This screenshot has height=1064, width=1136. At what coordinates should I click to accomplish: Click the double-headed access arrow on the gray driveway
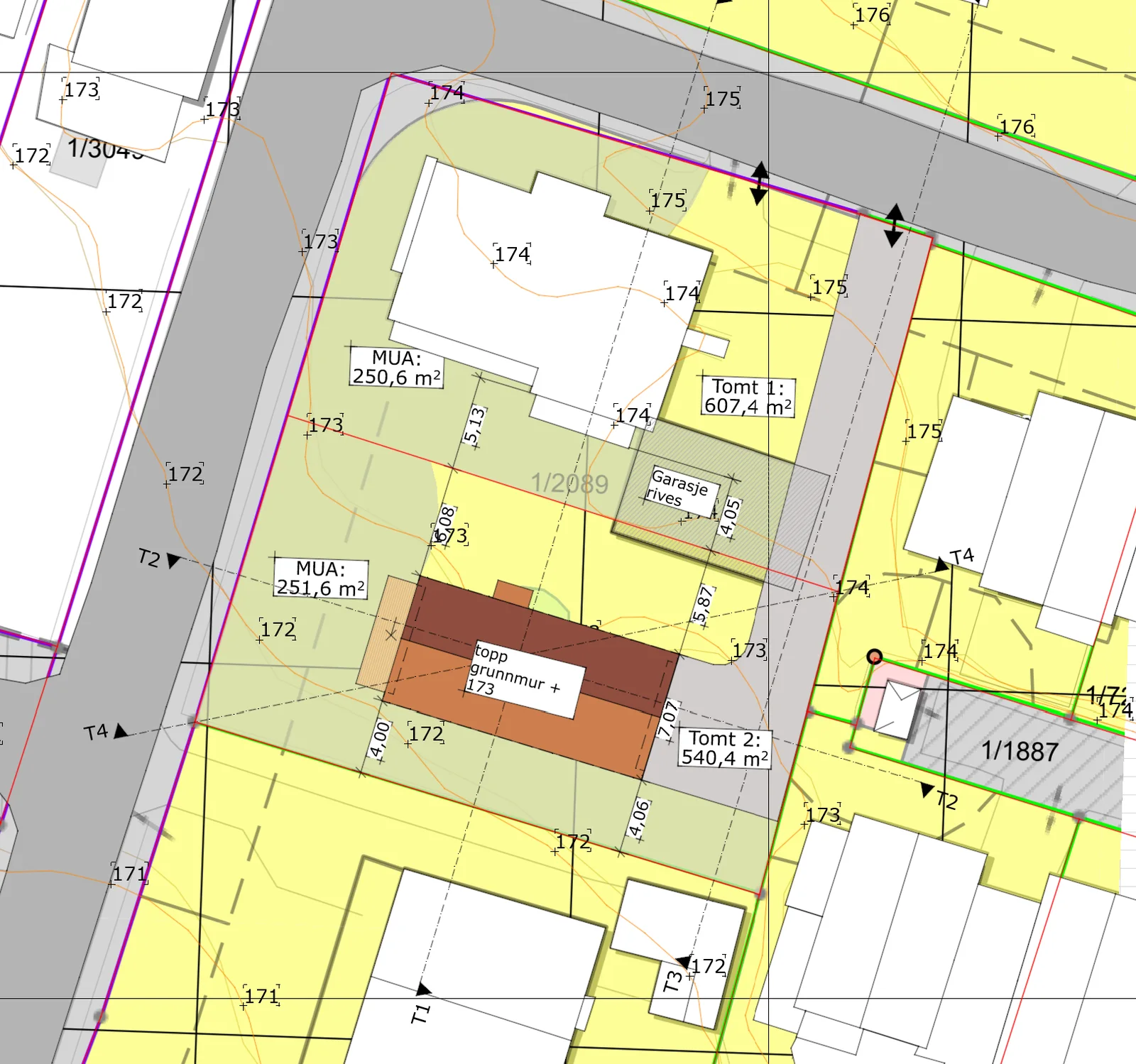(x=894, y=225)
